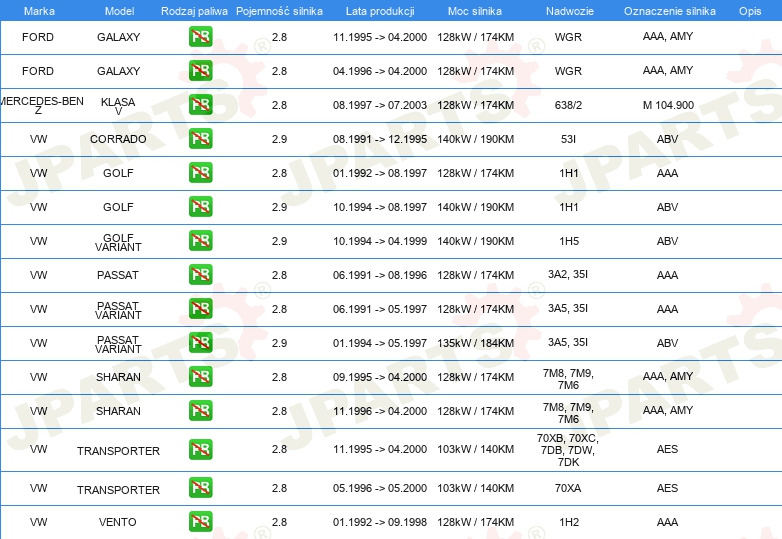The image size is (782, 539).
Task: Click production dates 08.1997 -> 07.2003
Action: pyautogui.click(x=380, y=105)
